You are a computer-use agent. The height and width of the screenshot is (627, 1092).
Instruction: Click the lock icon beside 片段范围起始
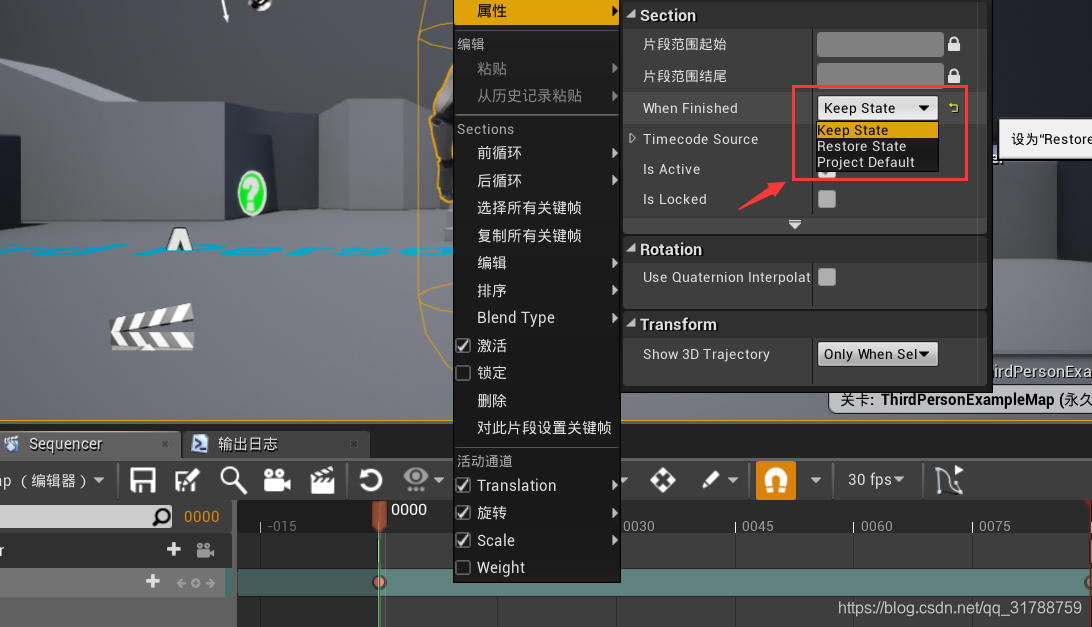954,44
